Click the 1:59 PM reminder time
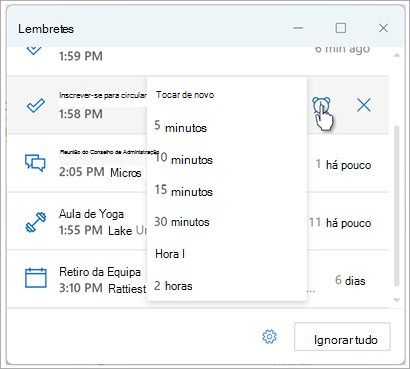 pos(81,56)
